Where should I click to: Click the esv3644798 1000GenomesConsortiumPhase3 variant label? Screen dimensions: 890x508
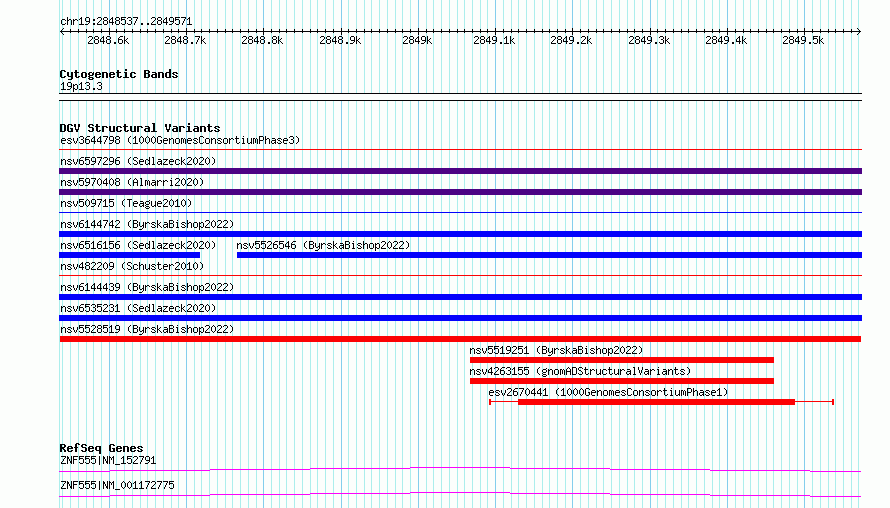(x=180, y=140)
